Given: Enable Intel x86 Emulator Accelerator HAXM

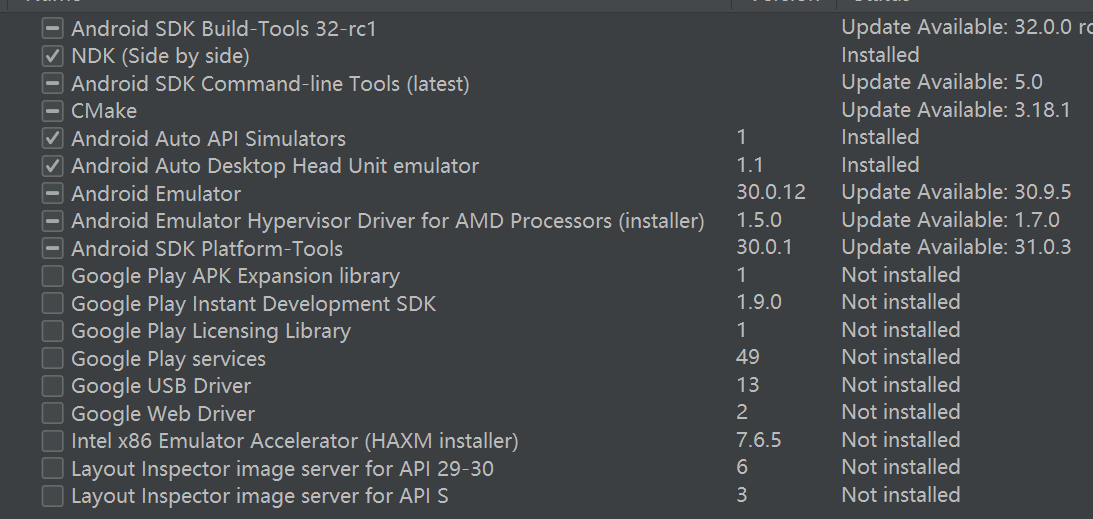Looking at the screenshot, I should coord(52,441).
